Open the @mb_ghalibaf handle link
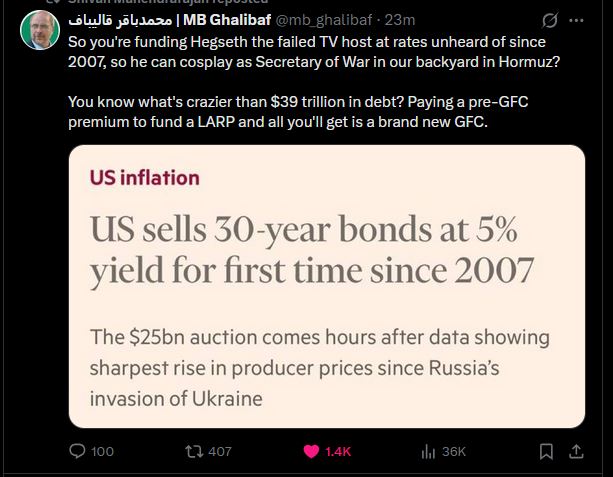 click(324, 20)
